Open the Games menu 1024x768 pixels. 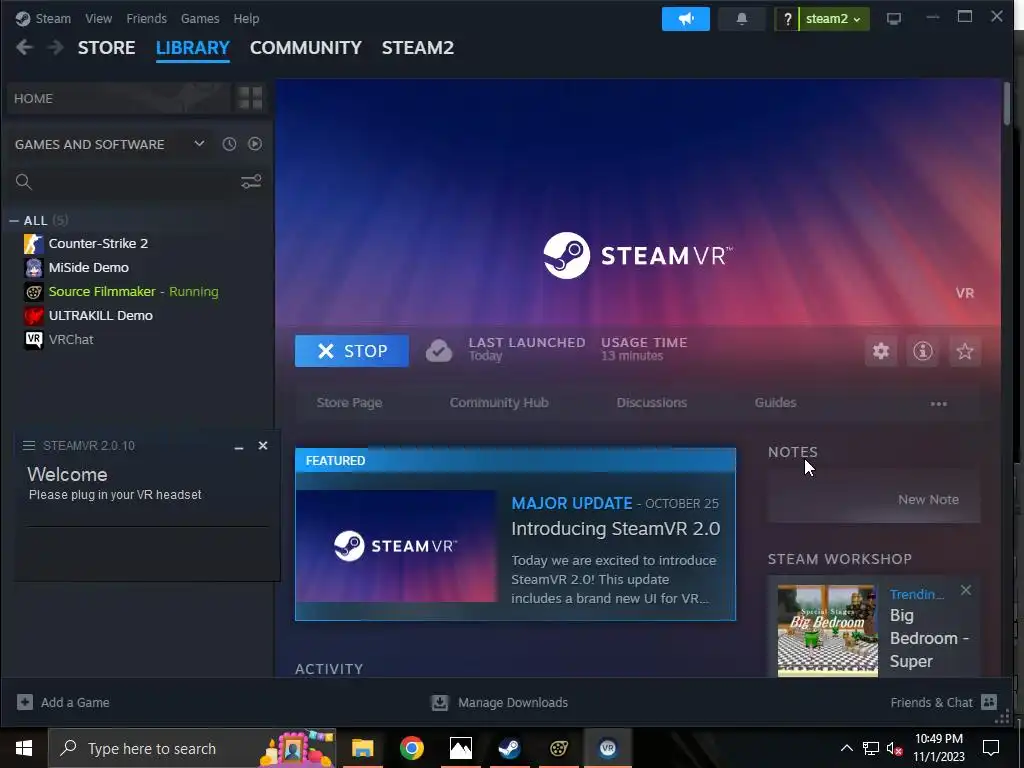[x=200, y=18]
